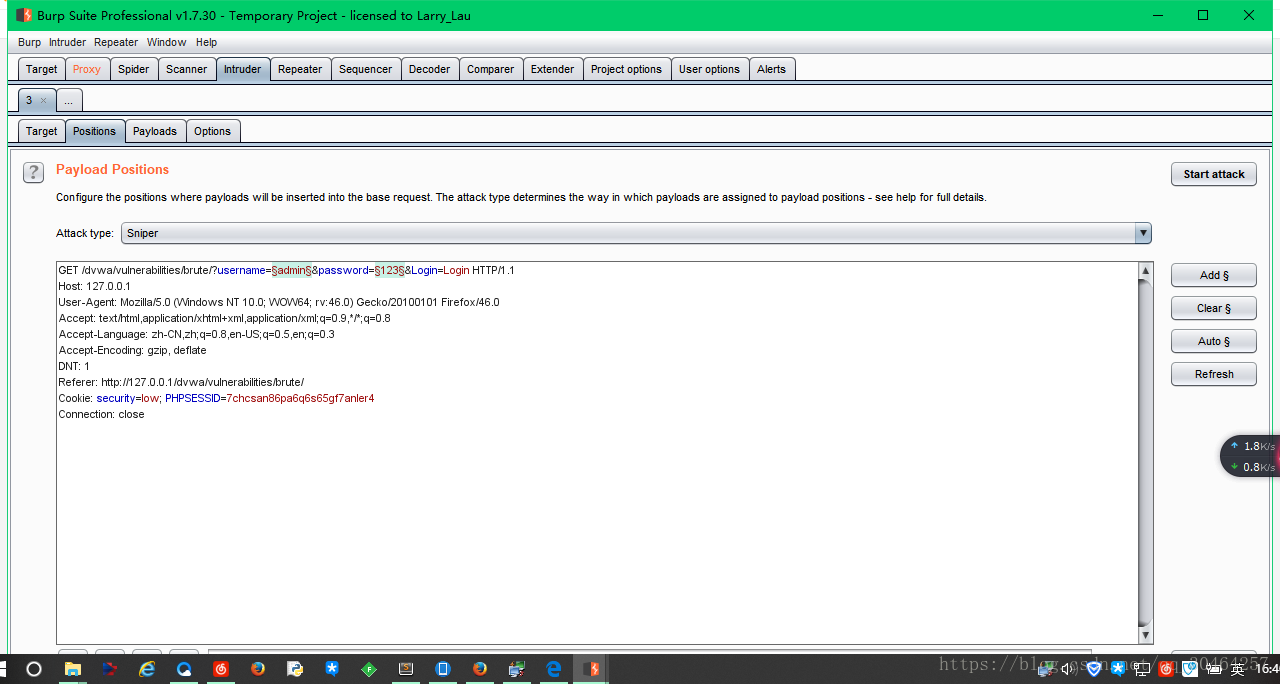Open the blue phone taskbar app

pyautogui.click(x=443, y=669)
